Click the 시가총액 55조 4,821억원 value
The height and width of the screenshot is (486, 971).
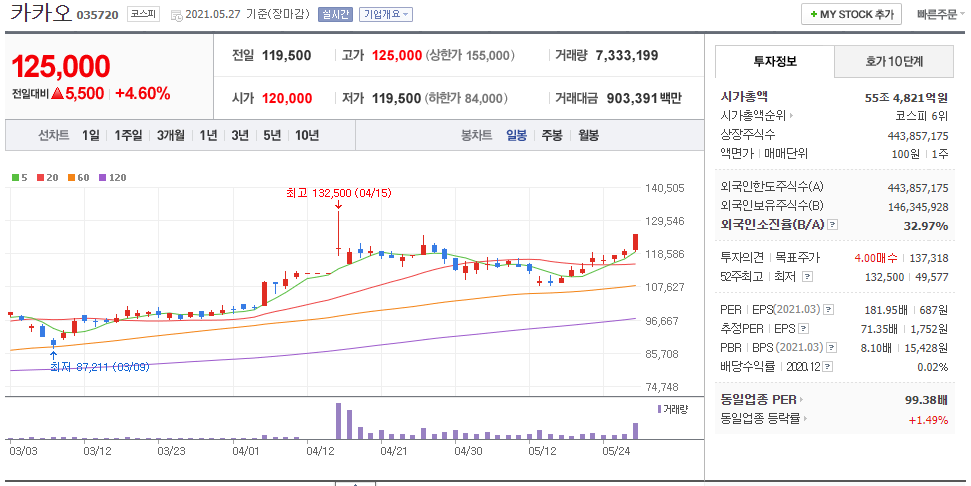906,97
